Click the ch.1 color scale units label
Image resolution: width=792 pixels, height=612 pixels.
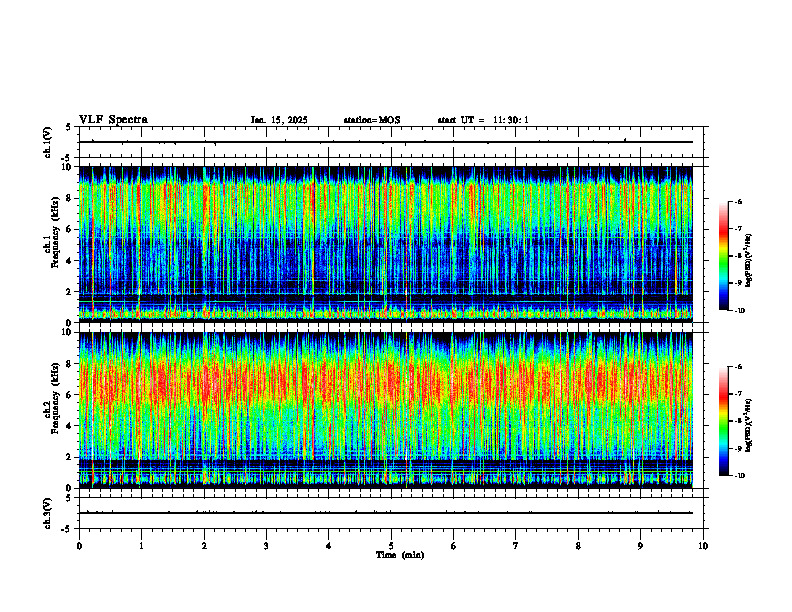(749, 261)
